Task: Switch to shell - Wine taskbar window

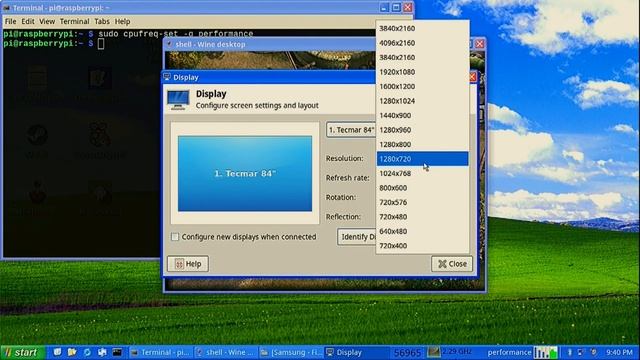Action: click(x=225, y=352)
